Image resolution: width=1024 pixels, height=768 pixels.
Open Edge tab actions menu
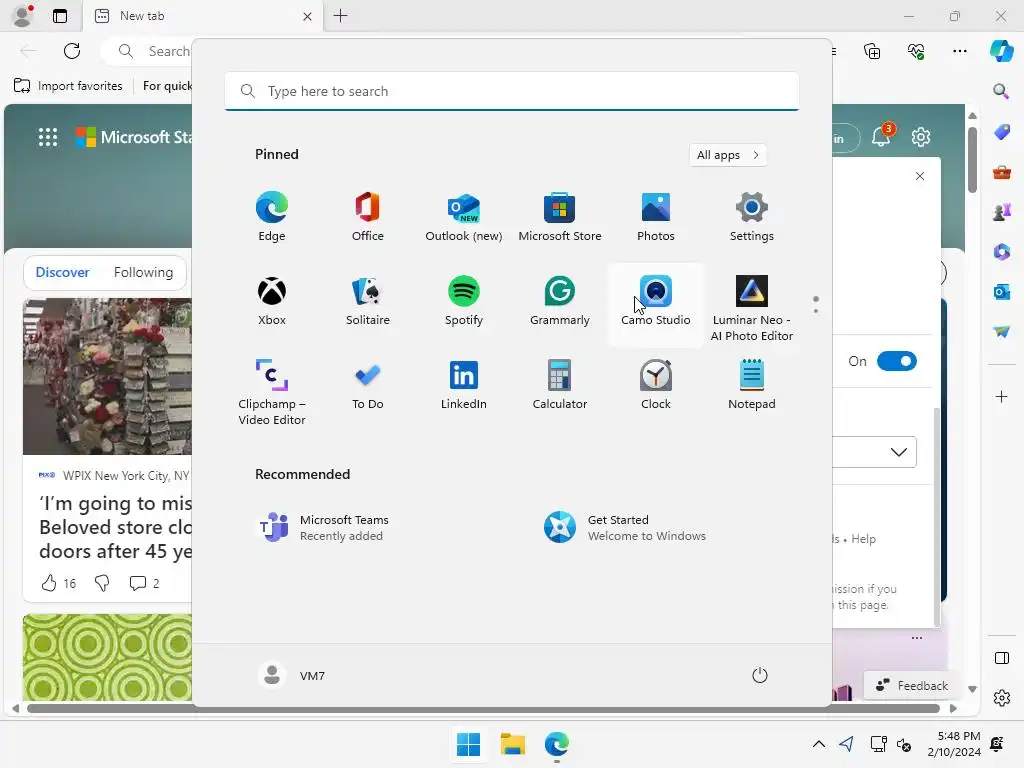pyautogui.click(x=59, y=16)
